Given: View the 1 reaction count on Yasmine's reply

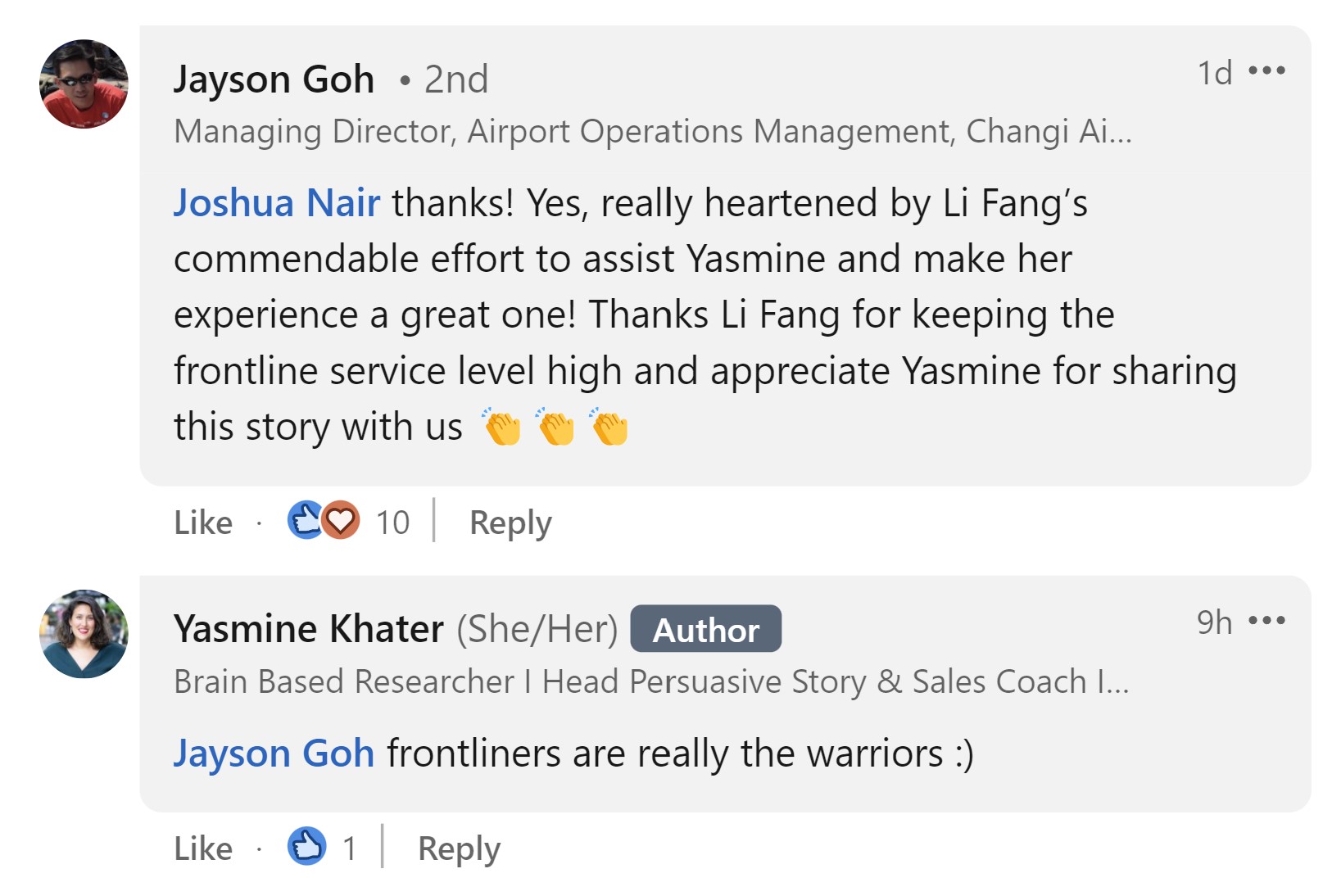Looking at the screenshot, I should click(350, 848).
